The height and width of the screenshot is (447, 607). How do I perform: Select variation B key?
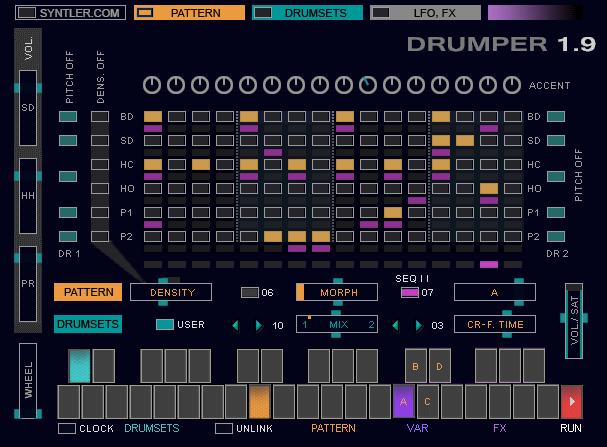pyautogui.click(x=415, y=366)
